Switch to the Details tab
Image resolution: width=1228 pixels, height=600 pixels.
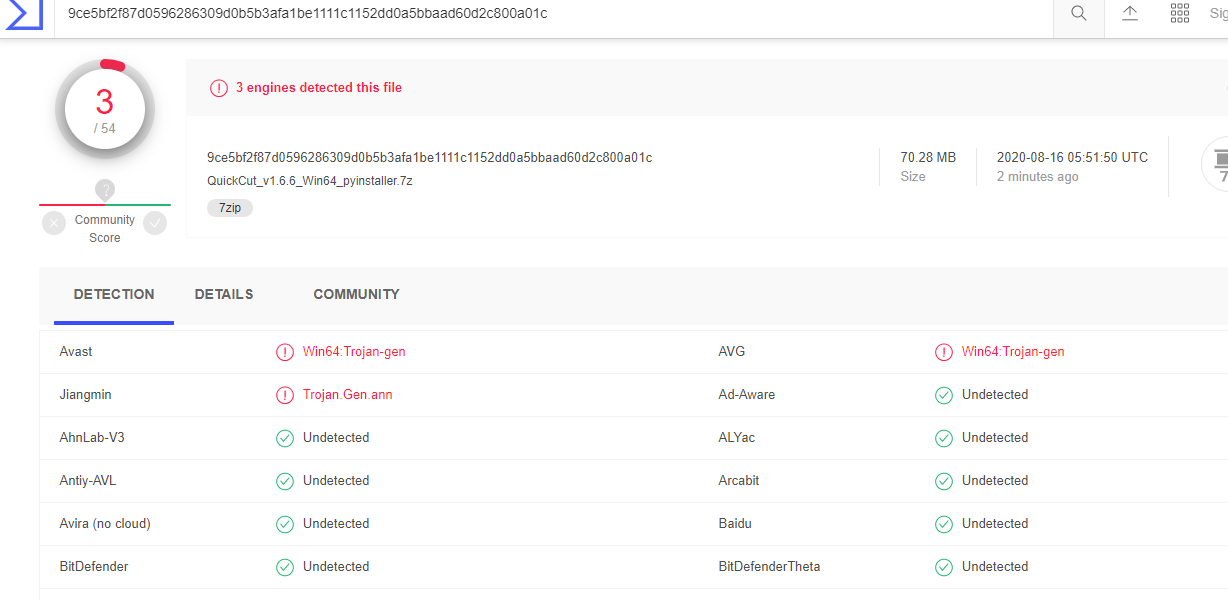tap(224, 294)
